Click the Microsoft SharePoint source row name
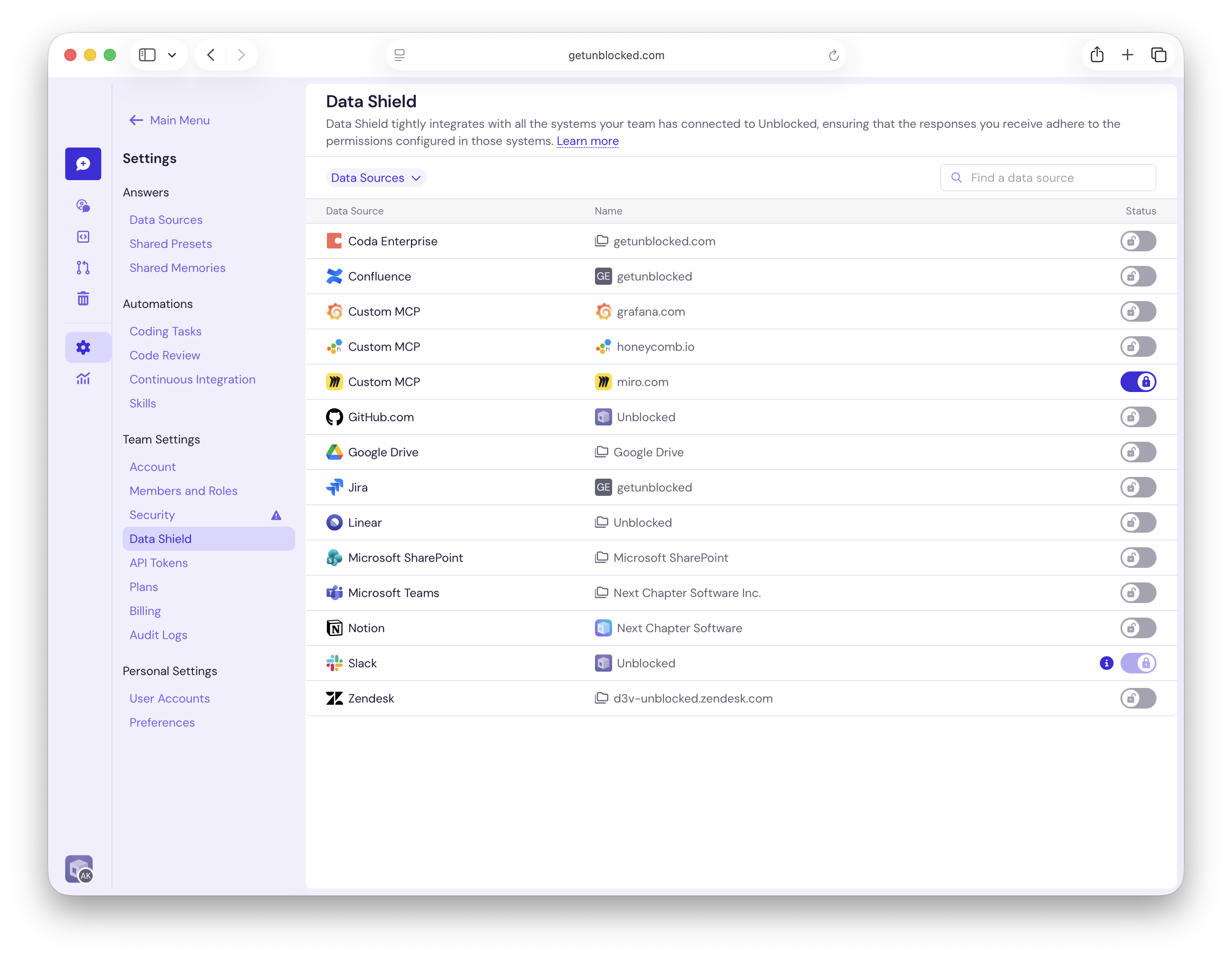Viewport: 1232px width, 959px height. pyautogui.click(x=405, y=558)
